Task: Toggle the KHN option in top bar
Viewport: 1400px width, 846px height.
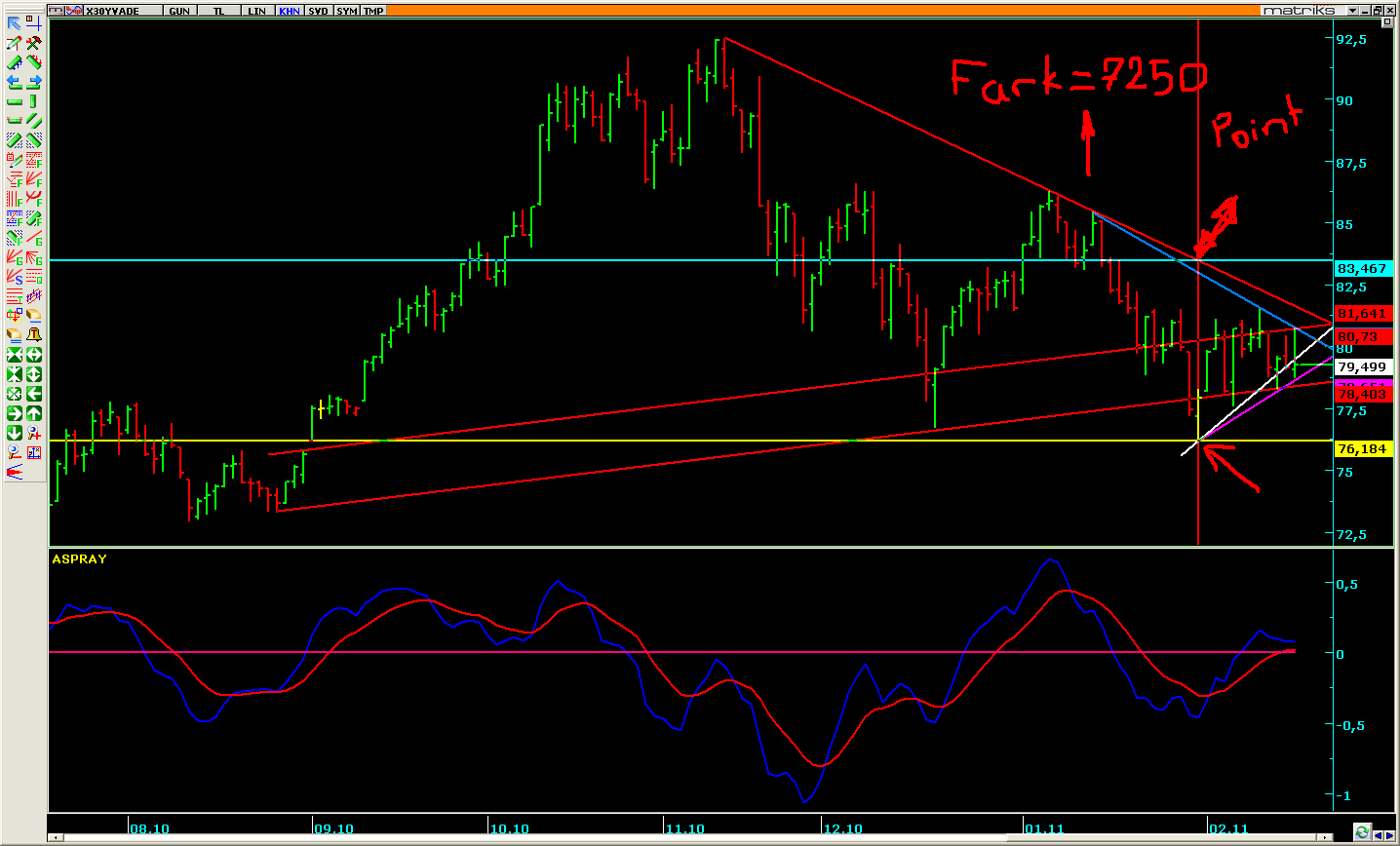Action: [290, 11]
